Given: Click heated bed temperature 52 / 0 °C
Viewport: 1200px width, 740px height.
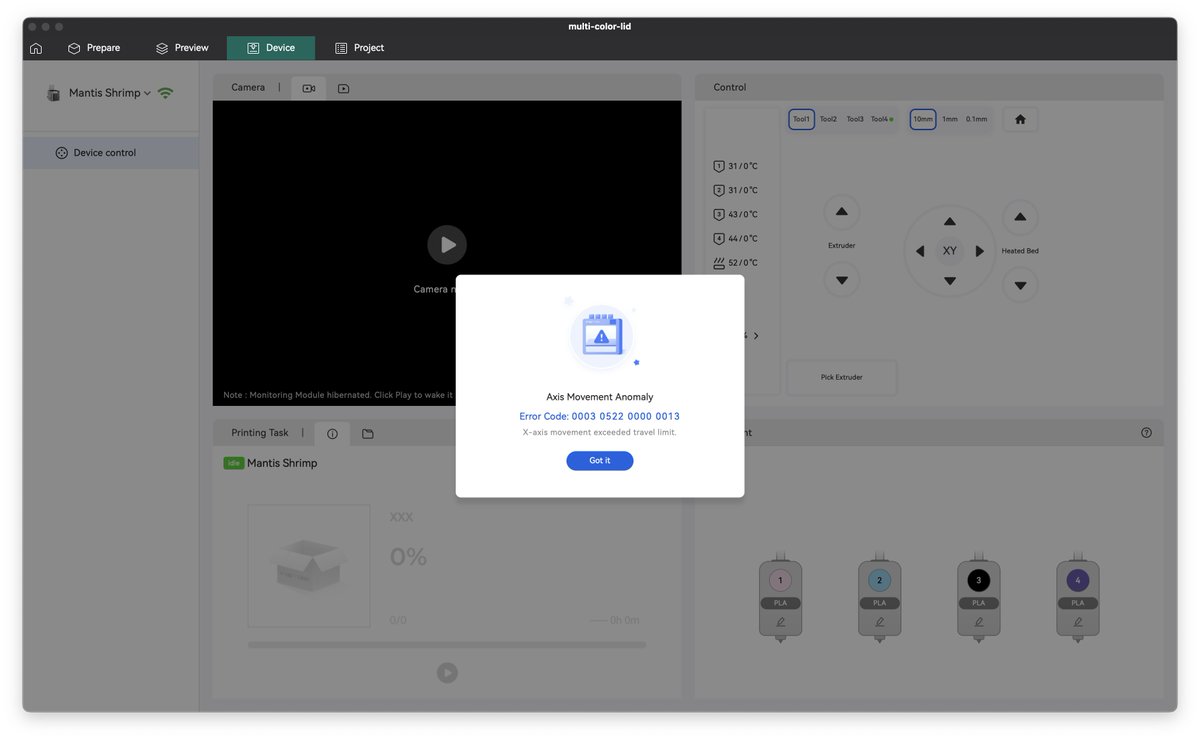Looking at the screenshot, I should tap(736, 263).
